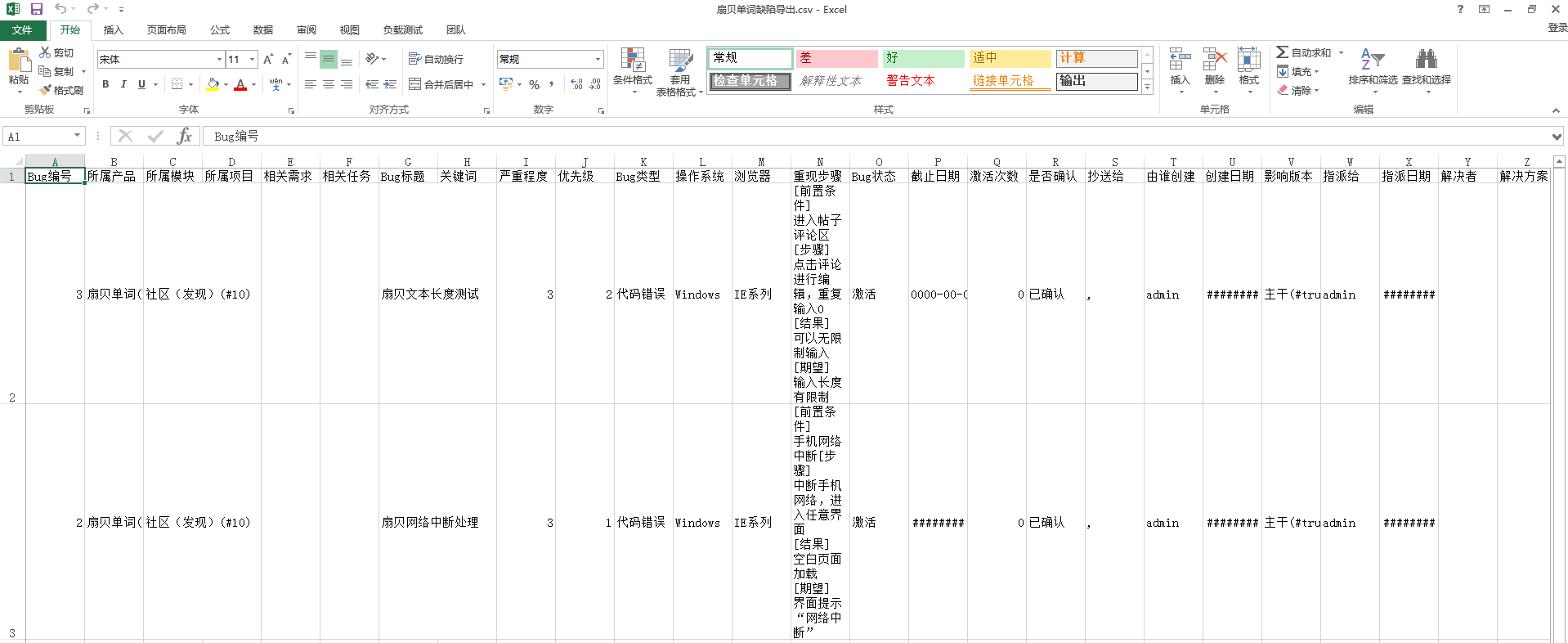Toggle bold formatting
Viewport: 1568px width, 643px height.
click(105, 84)
